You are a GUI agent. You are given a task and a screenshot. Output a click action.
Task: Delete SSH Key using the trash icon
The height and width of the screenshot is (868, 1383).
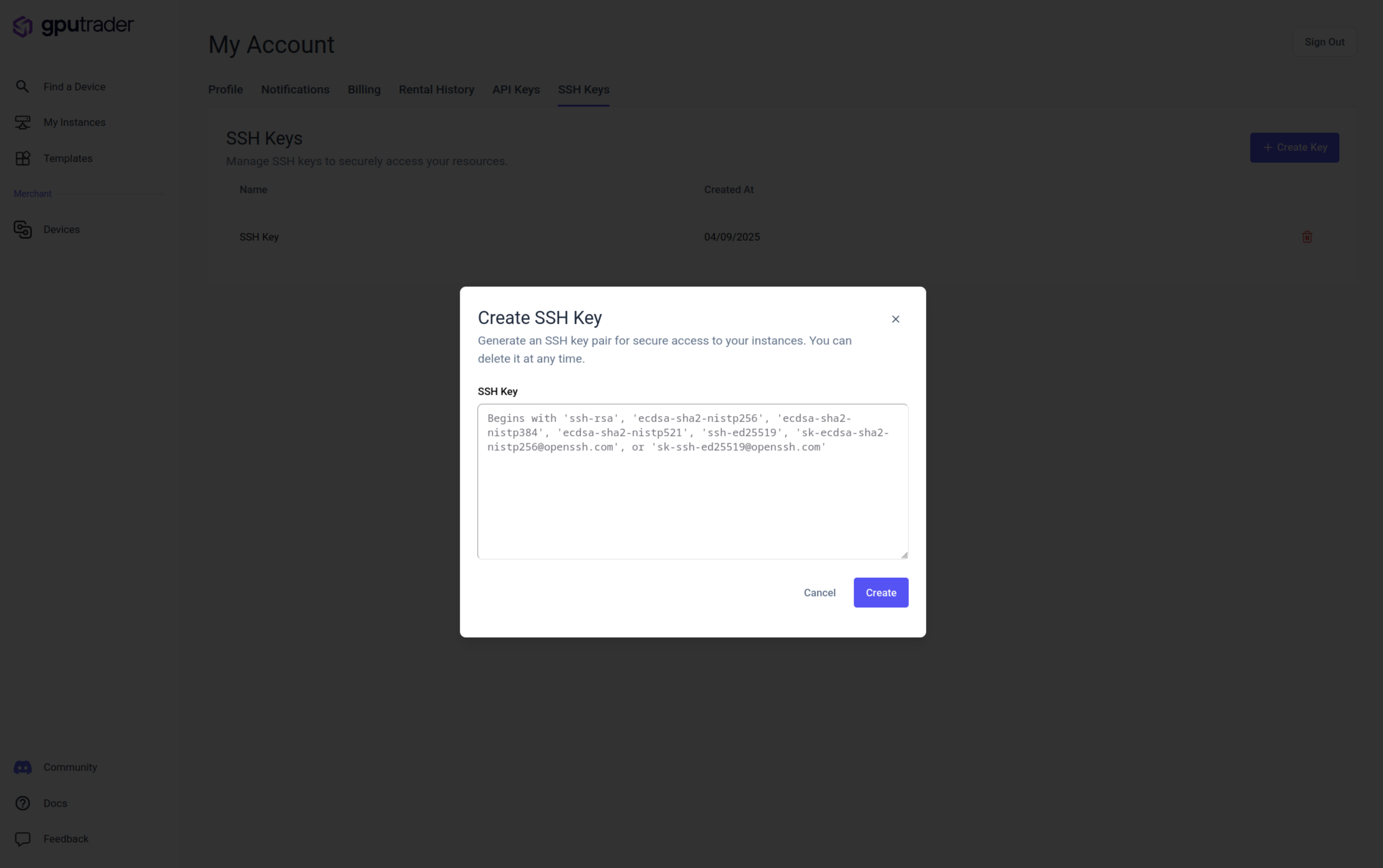click(1307, 237)
